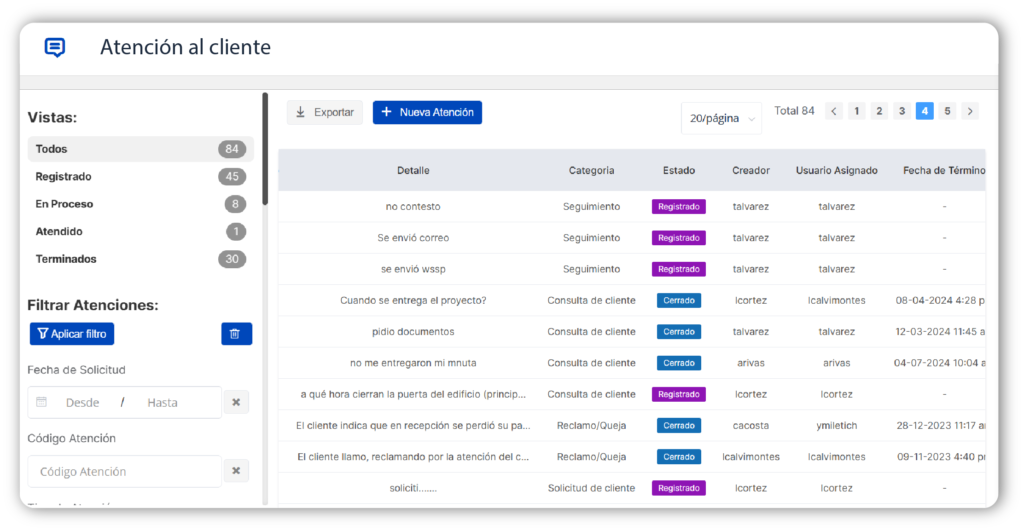Open the 20/página page size dropdown
1024x531 pixels.
[721, 118]
